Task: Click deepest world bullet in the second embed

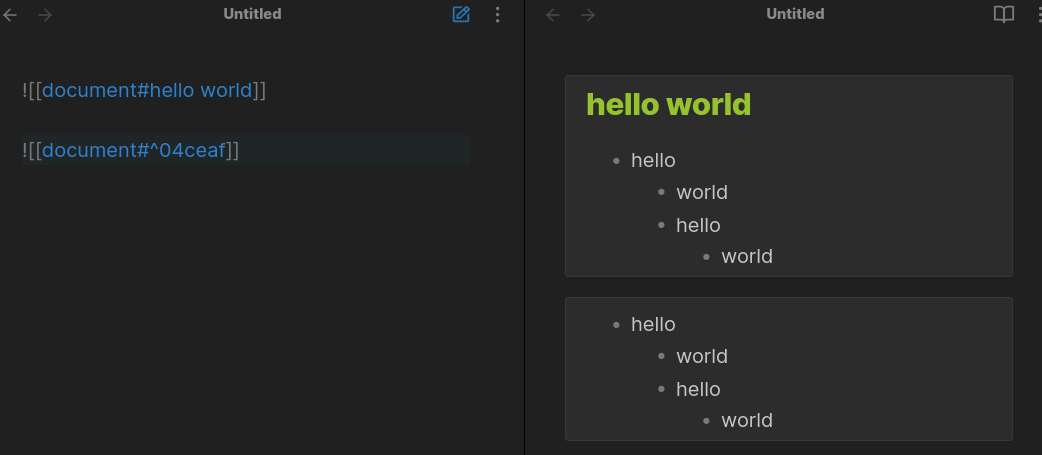Action: click(747, 421)
